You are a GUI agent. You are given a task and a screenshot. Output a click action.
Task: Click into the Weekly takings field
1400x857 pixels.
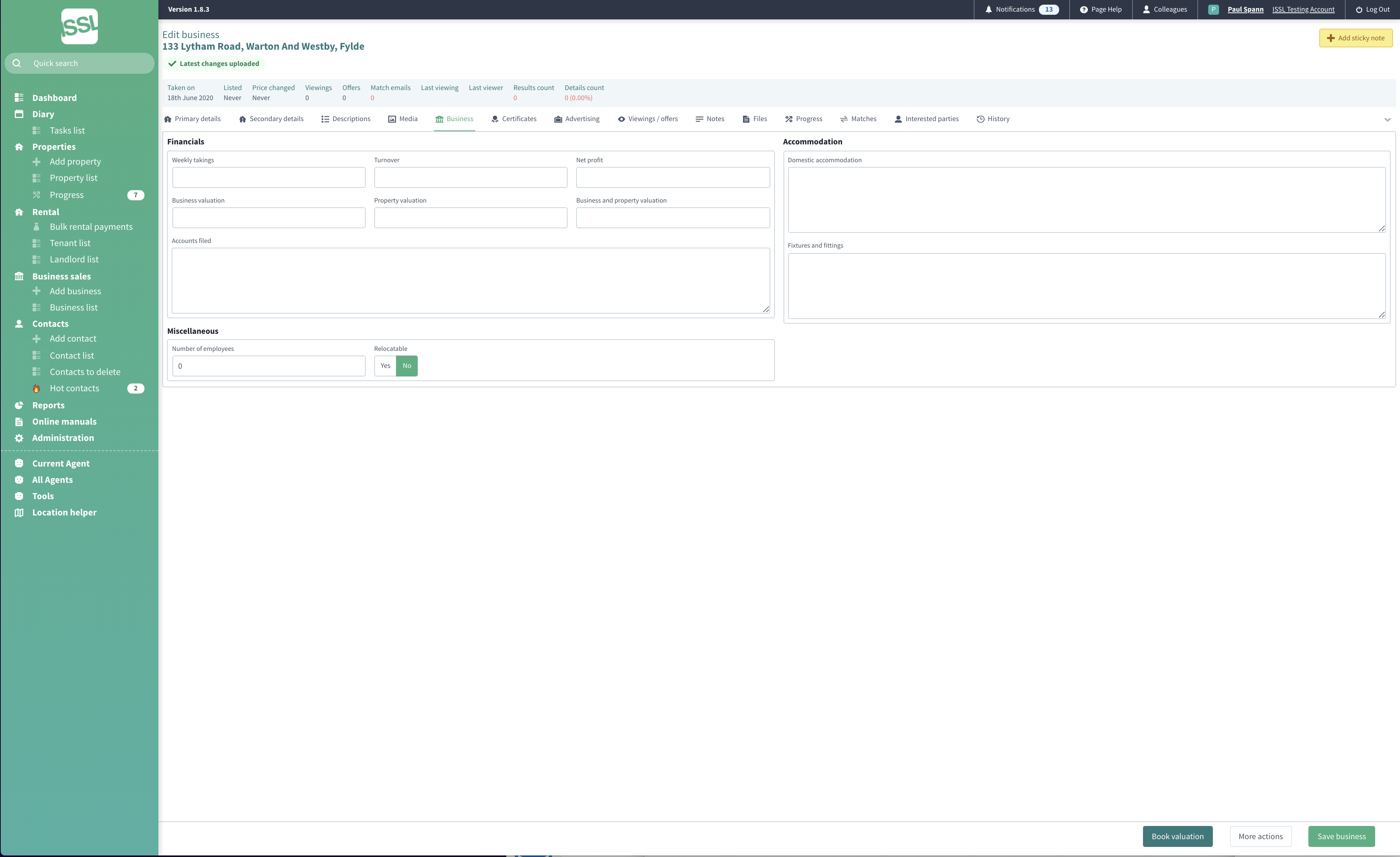coord(269,177)
